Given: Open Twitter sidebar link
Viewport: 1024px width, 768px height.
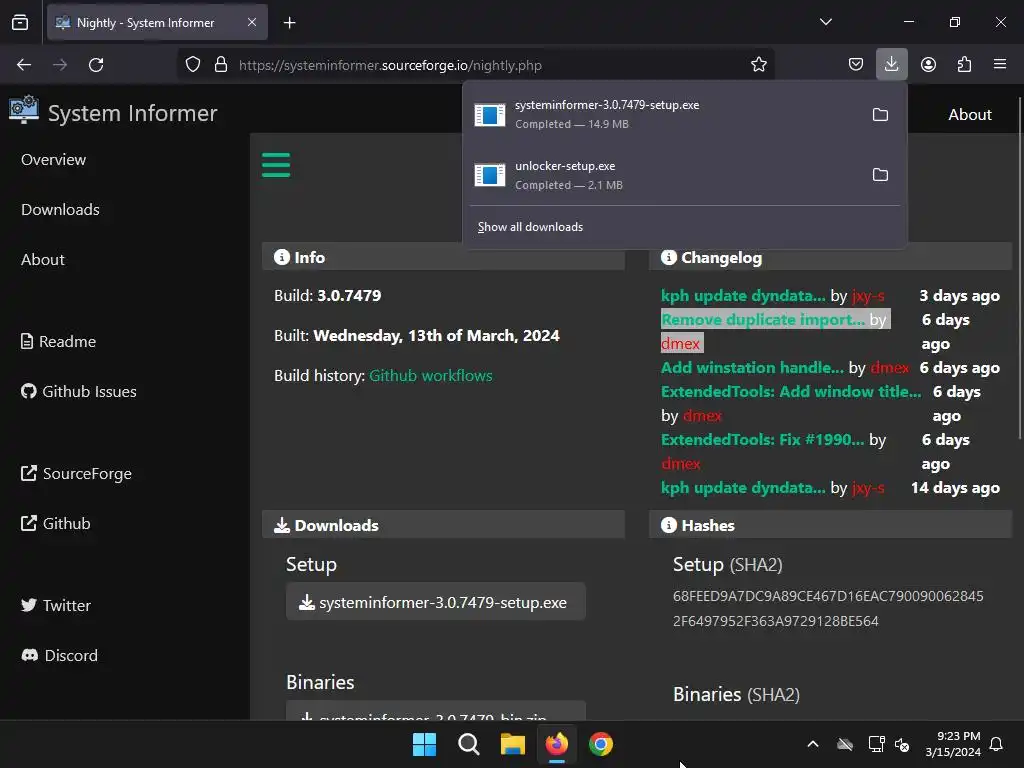Looking at the screenshot, I should (56, 605).
